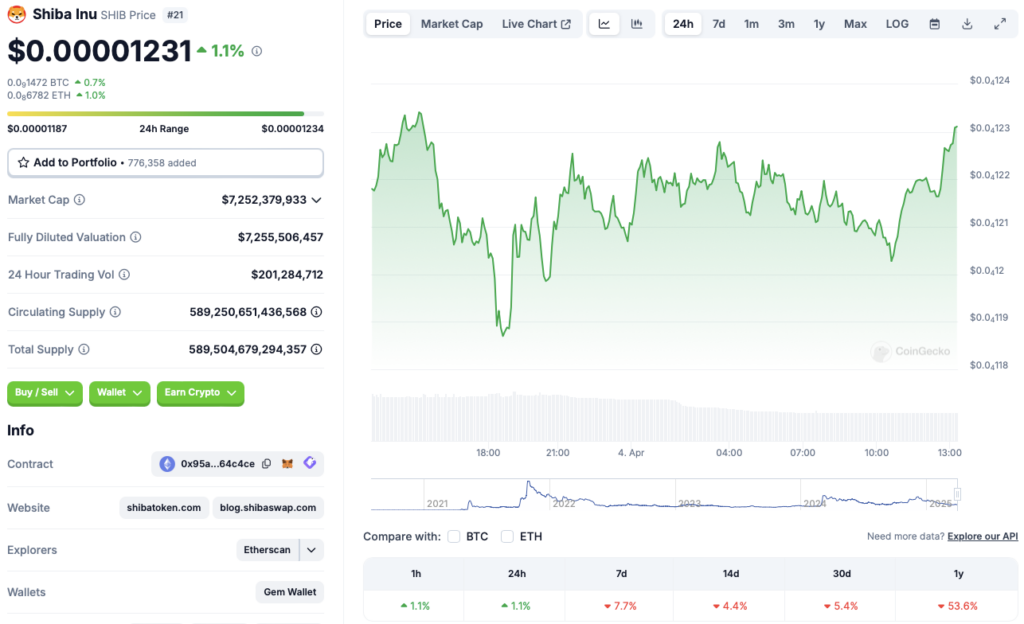Expand the Explorers dropdown arrow
Viewport: 1024px width, 624px height.
coord(312,550)
